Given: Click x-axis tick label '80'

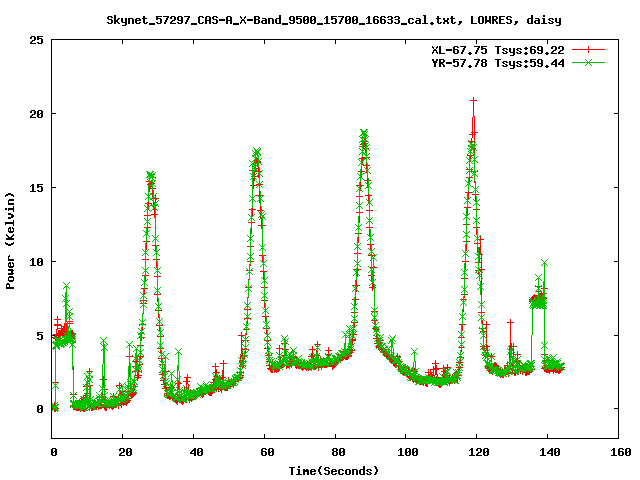Looking at the screenshot, I should point(338,452).
